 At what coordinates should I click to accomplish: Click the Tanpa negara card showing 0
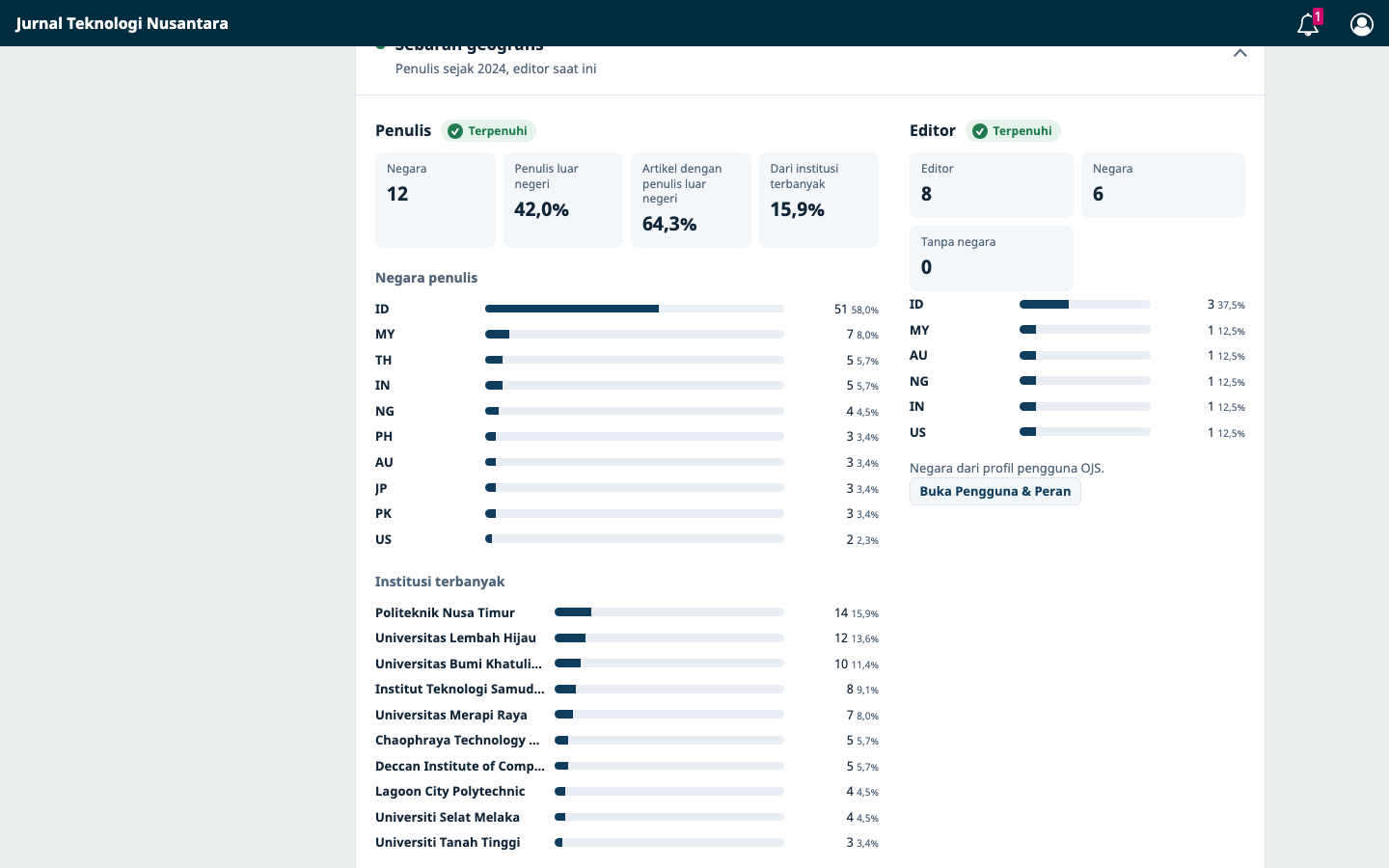click(x=992, y=258)
